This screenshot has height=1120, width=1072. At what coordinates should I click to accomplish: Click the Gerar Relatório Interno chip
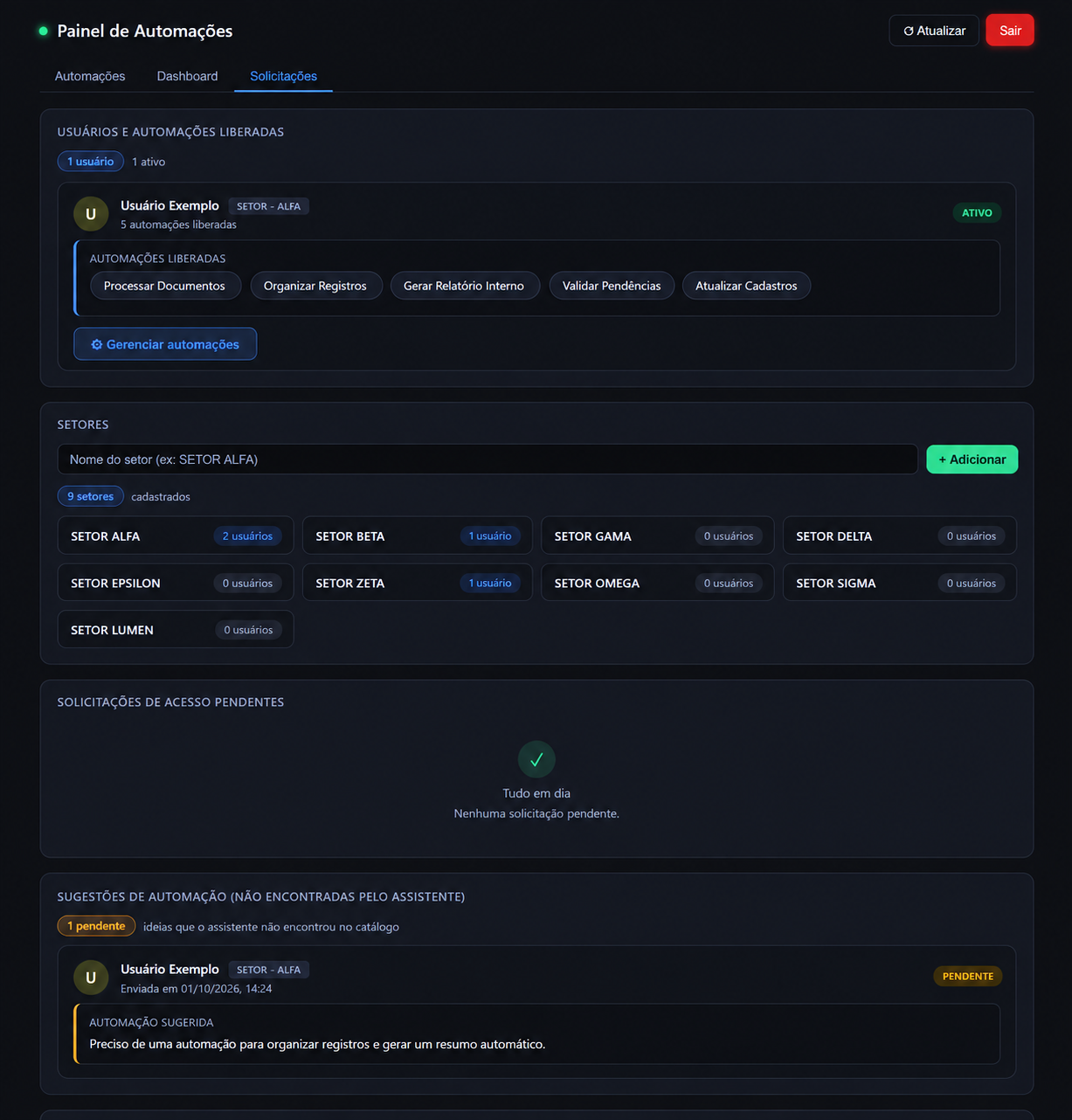click(x=464, y=286)
